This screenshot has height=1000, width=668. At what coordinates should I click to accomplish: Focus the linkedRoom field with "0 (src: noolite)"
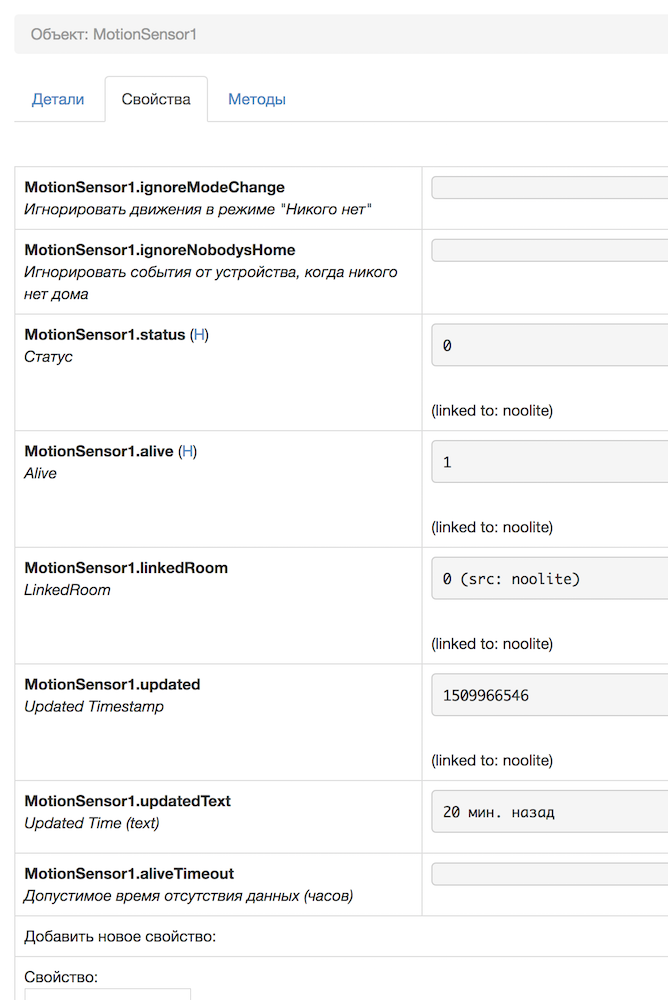pyautogui.click(x=549, y=578)
